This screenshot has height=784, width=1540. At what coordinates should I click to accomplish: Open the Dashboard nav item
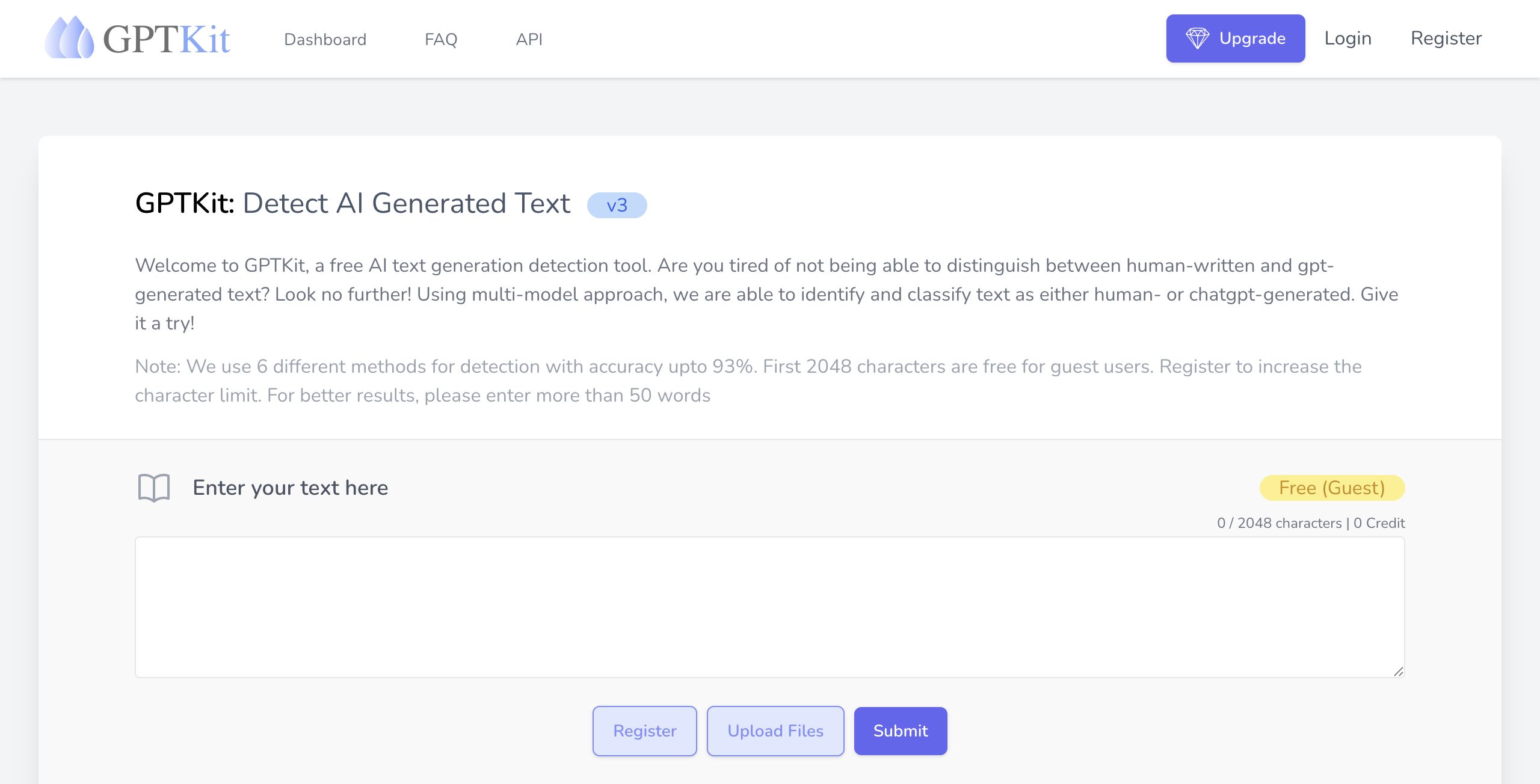coord(325,39)
